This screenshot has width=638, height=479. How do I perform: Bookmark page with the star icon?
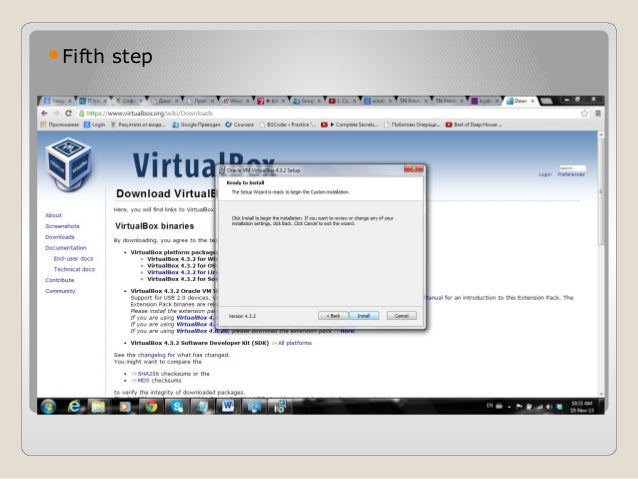pyautogui.click(x=585, y=114)
